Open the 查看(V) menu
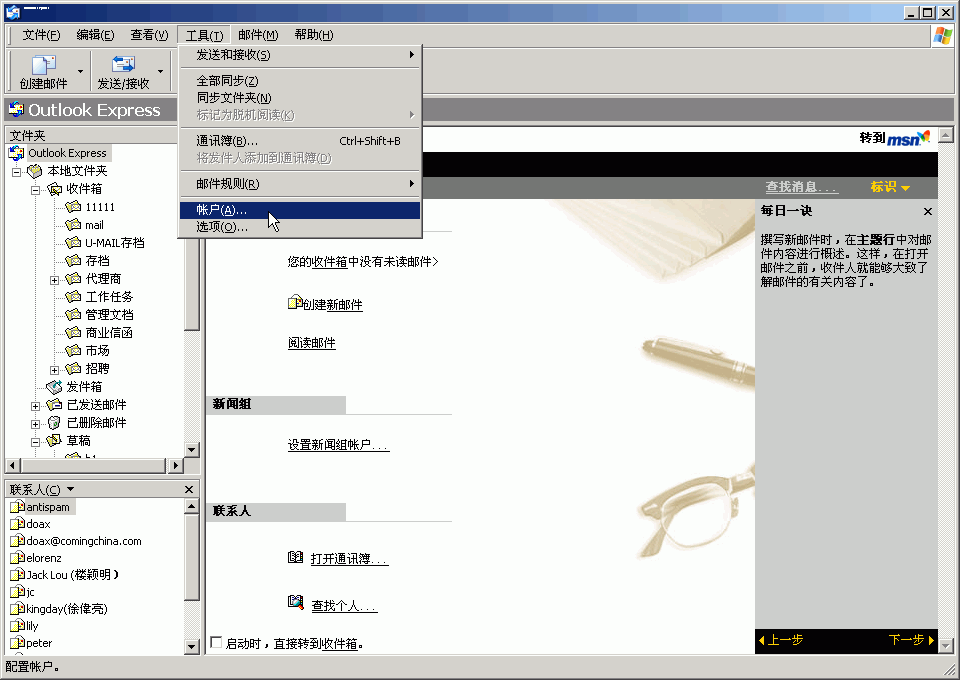Viewport: 960px width, 680px height. [149, 35]
